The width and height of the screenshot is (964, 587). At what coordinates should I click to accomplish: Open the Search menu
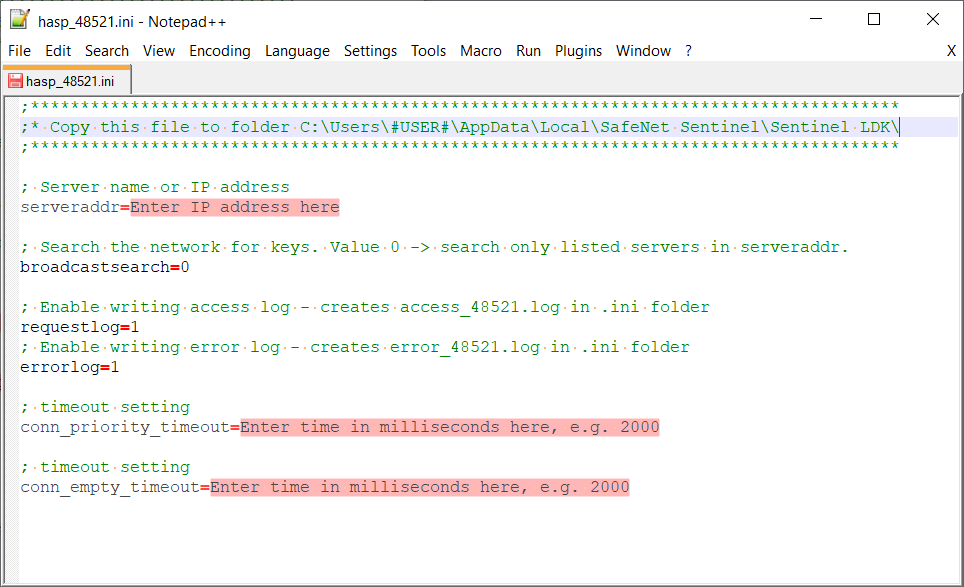coord(106,50)
